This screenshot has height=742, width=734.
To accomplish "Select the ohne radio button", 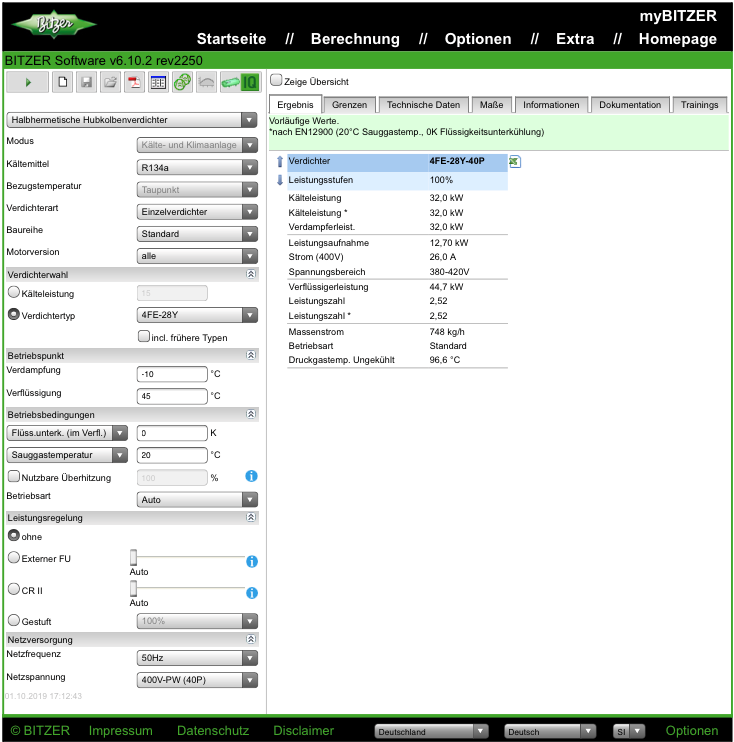I will pyautogui.click(x=14, y=535).
